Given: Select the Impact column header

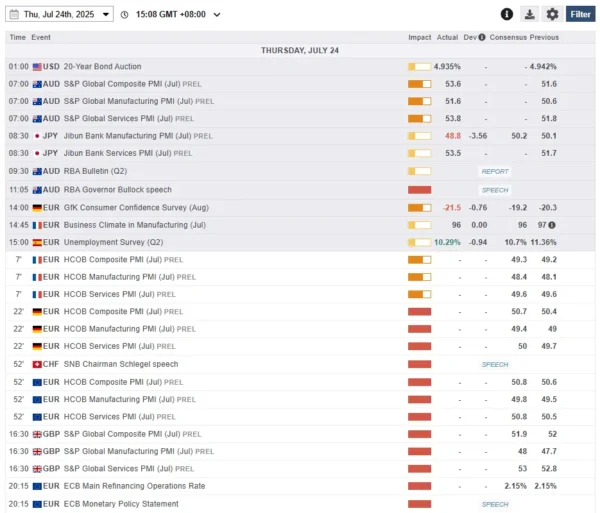Looking at the screenshot, I should [x=419, y=37].
